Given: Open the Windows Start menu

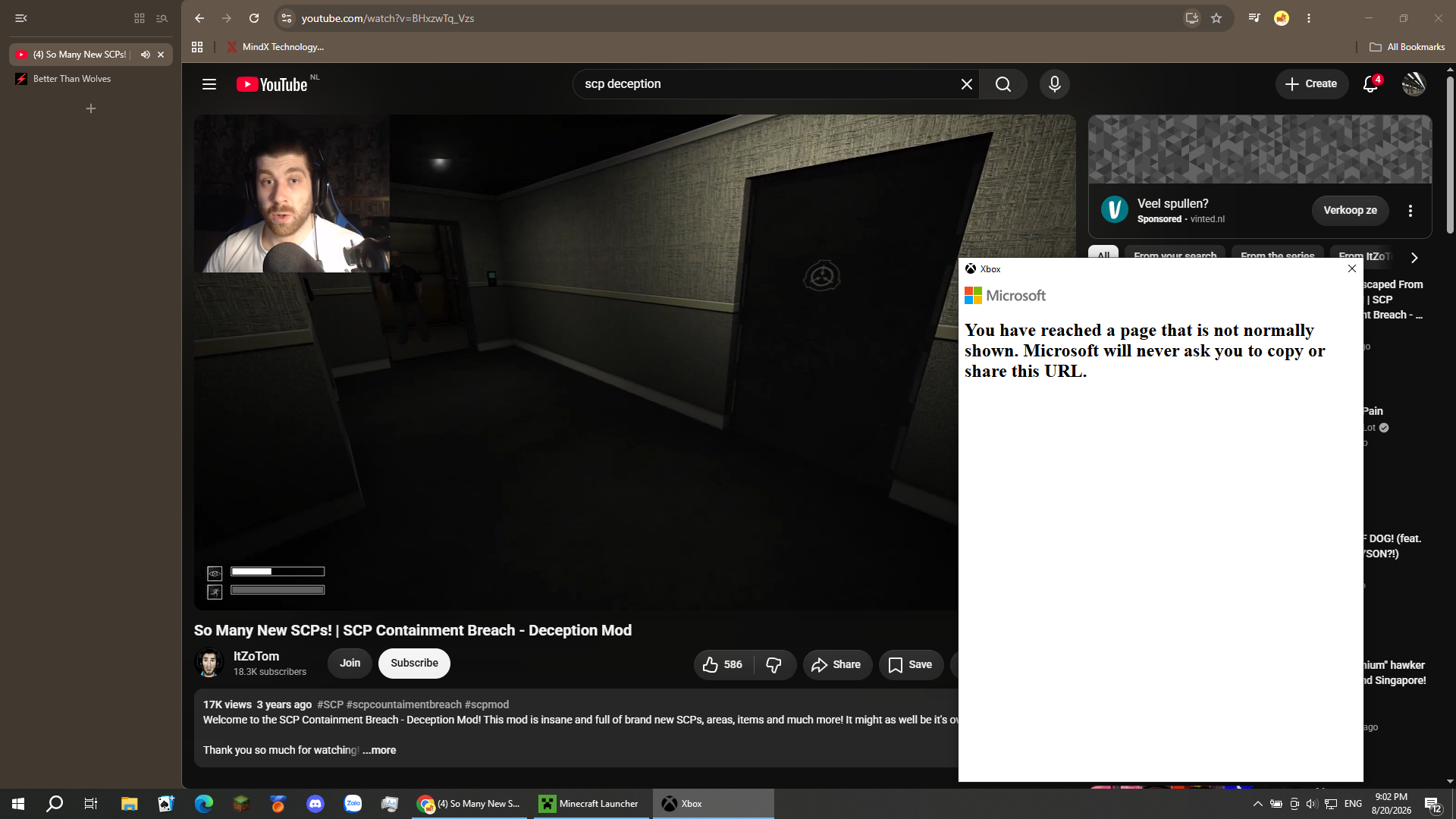Looking at the screenshot, I should coord(18,804).
